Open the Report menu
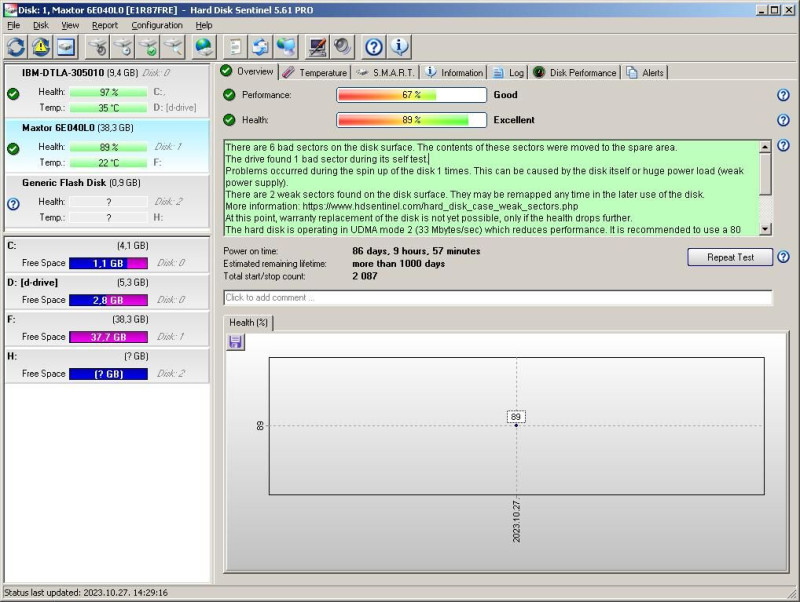The image size is (800, 602). (105, 25)
